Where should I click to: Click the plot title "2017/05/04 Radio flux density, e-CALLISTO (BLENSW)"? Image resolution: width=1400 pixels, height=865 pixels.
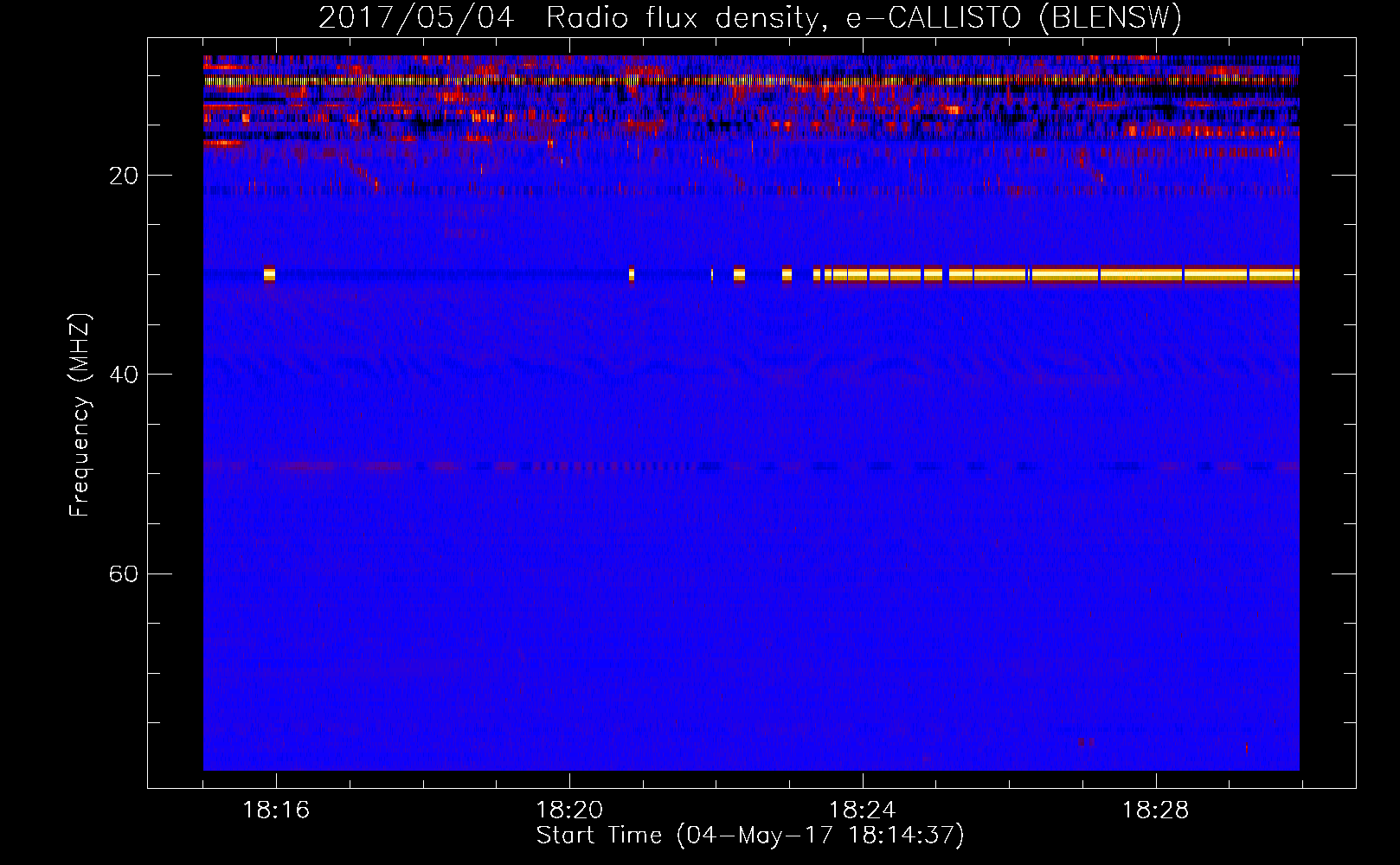[x=750, y=17]
